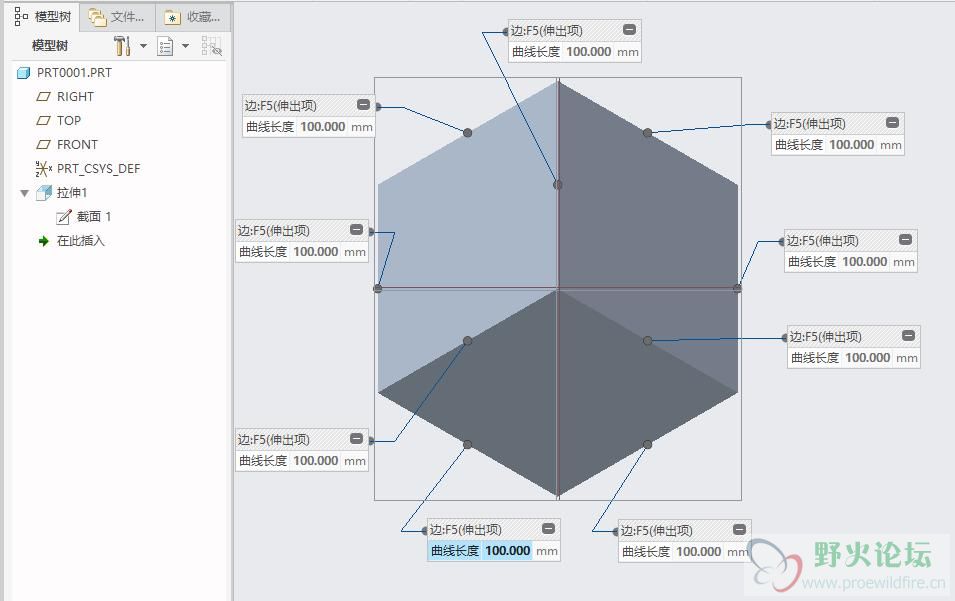The height and width of the screenshot is (601, 955).
Task: Select 截面 1 sketch item
Action: (94, 217)
